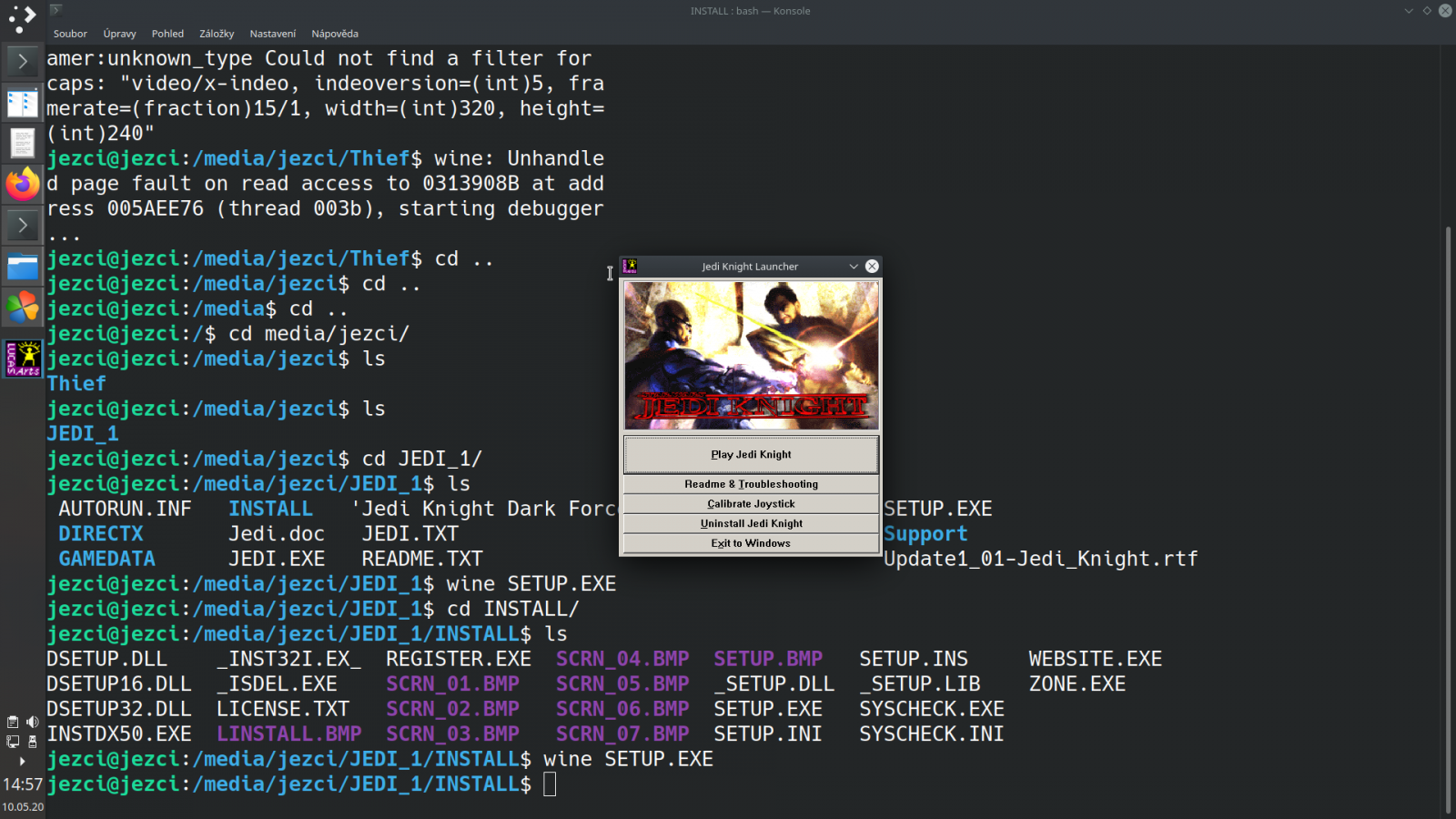Click the removable device tray icon
Image resolution: width=1456 pixels, height=819 pixels.
[33, 743]
